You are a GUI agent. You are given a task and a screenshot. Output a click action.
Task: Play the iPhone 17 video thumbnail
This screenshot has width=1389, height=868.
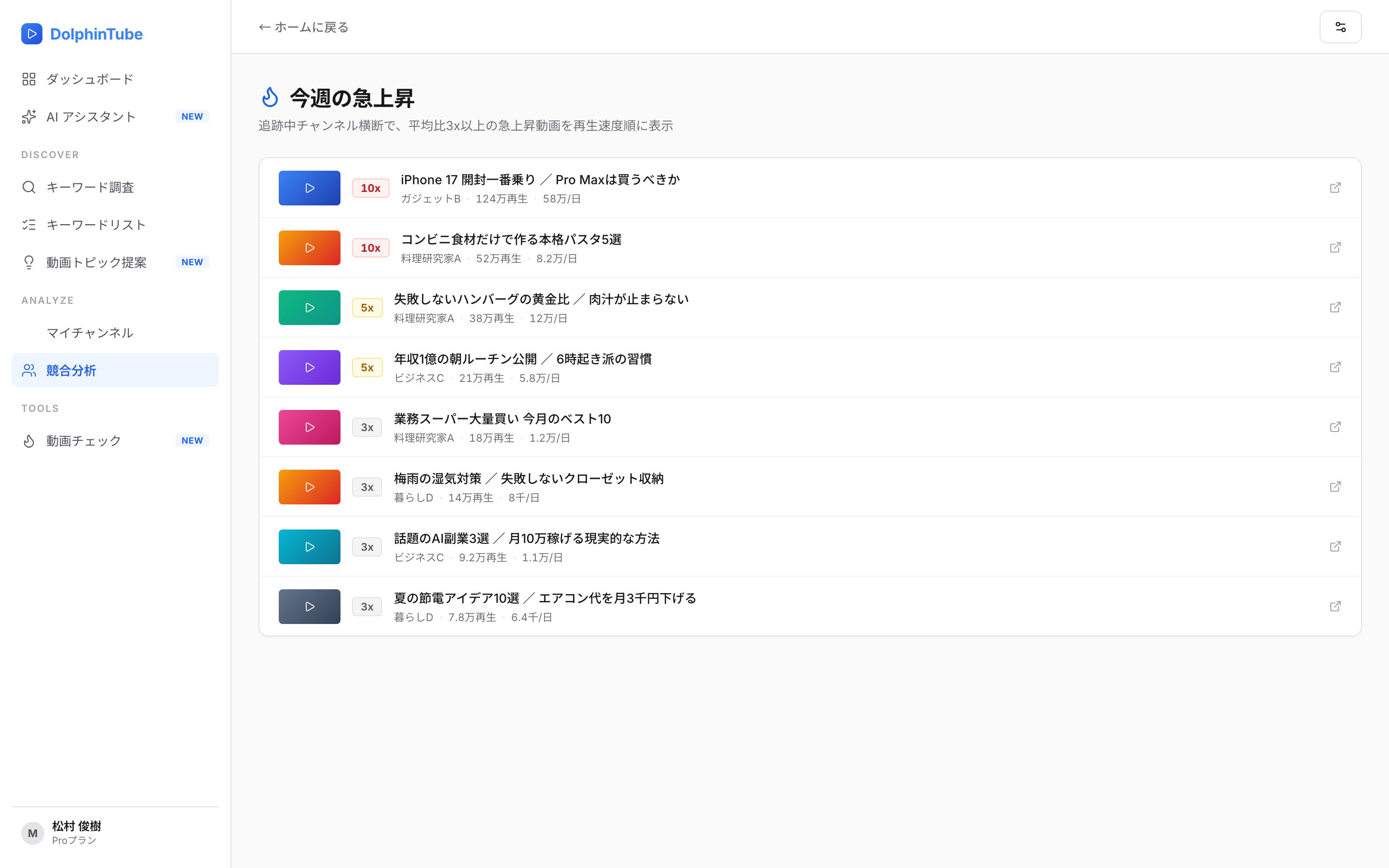tap(309, 188)
